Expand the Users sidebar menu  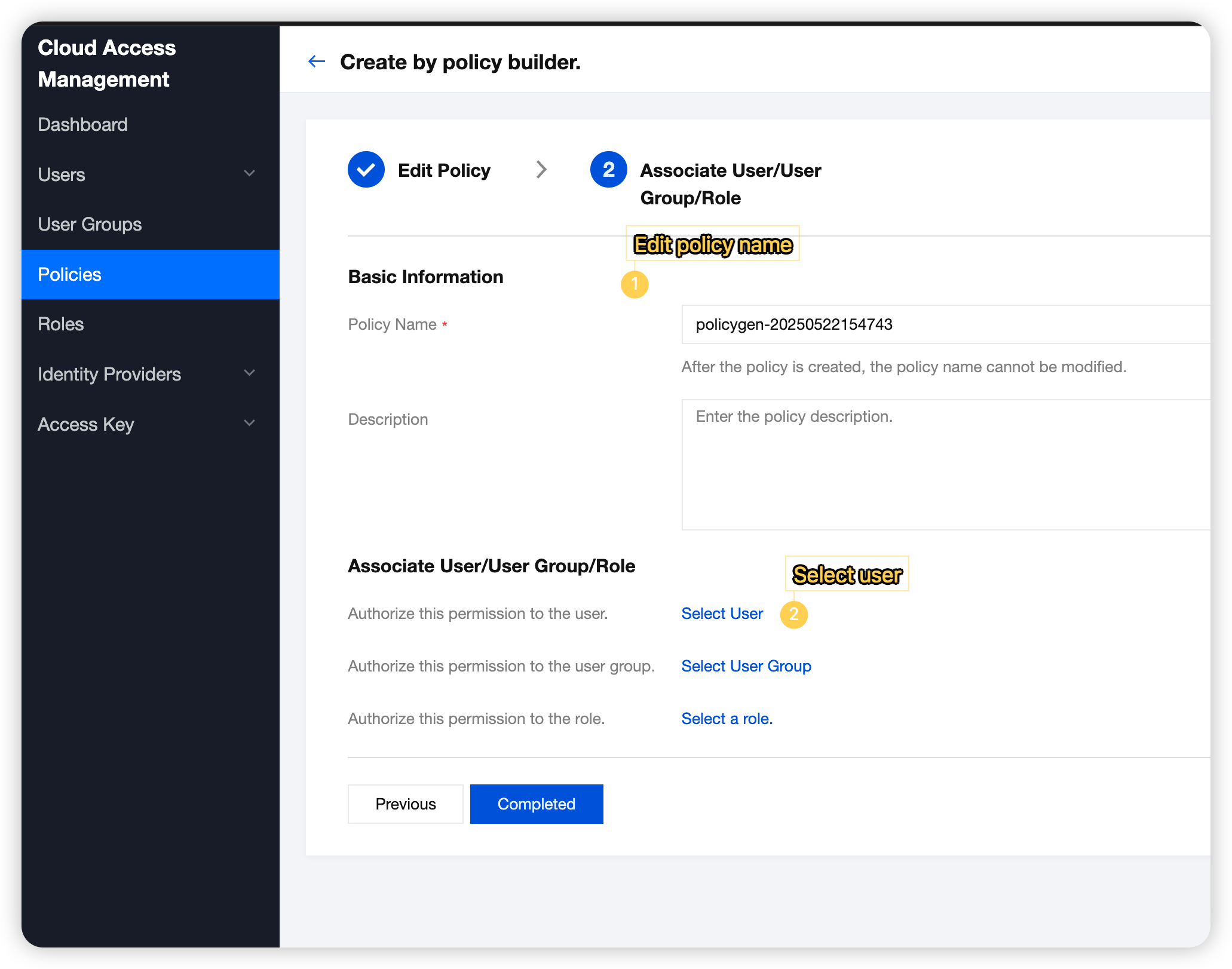249,174
